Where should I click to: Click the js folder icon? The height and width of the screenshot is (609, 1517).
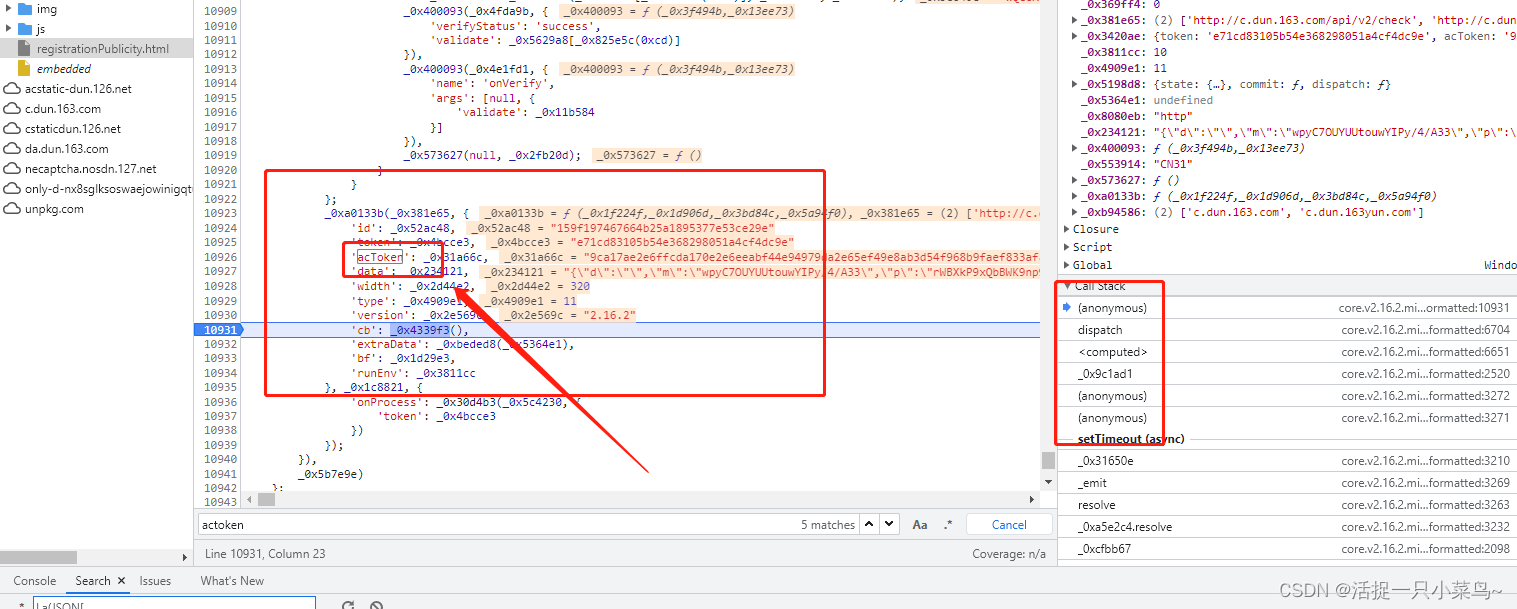tap(25, 29)
